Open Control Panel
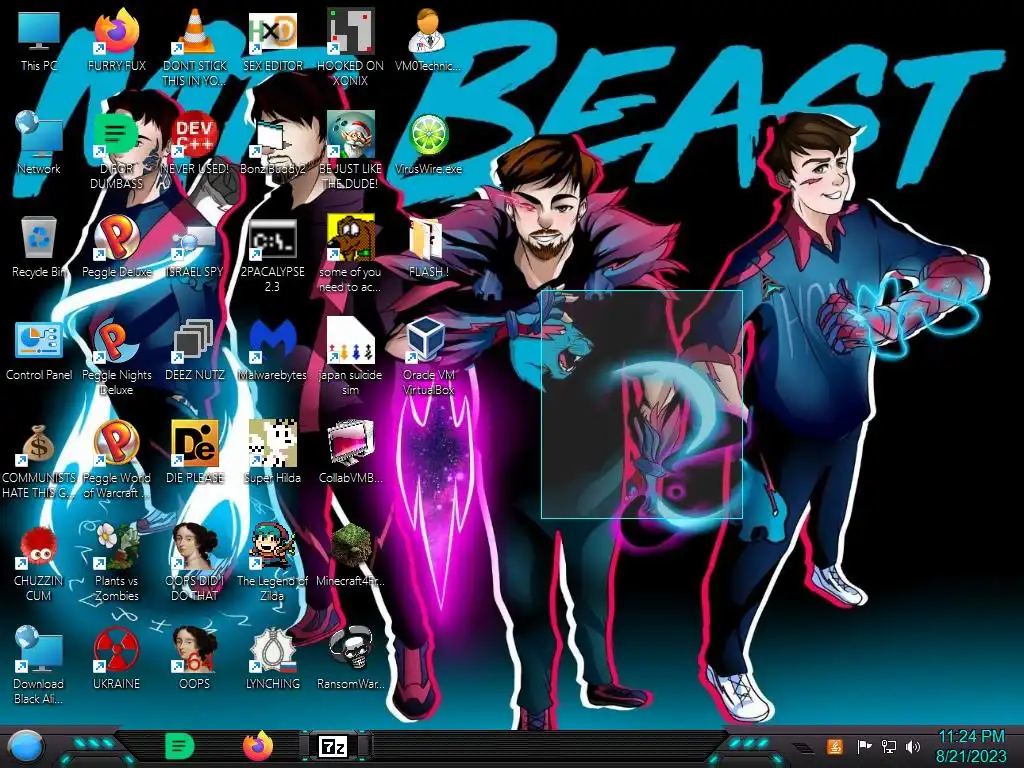 39,350
